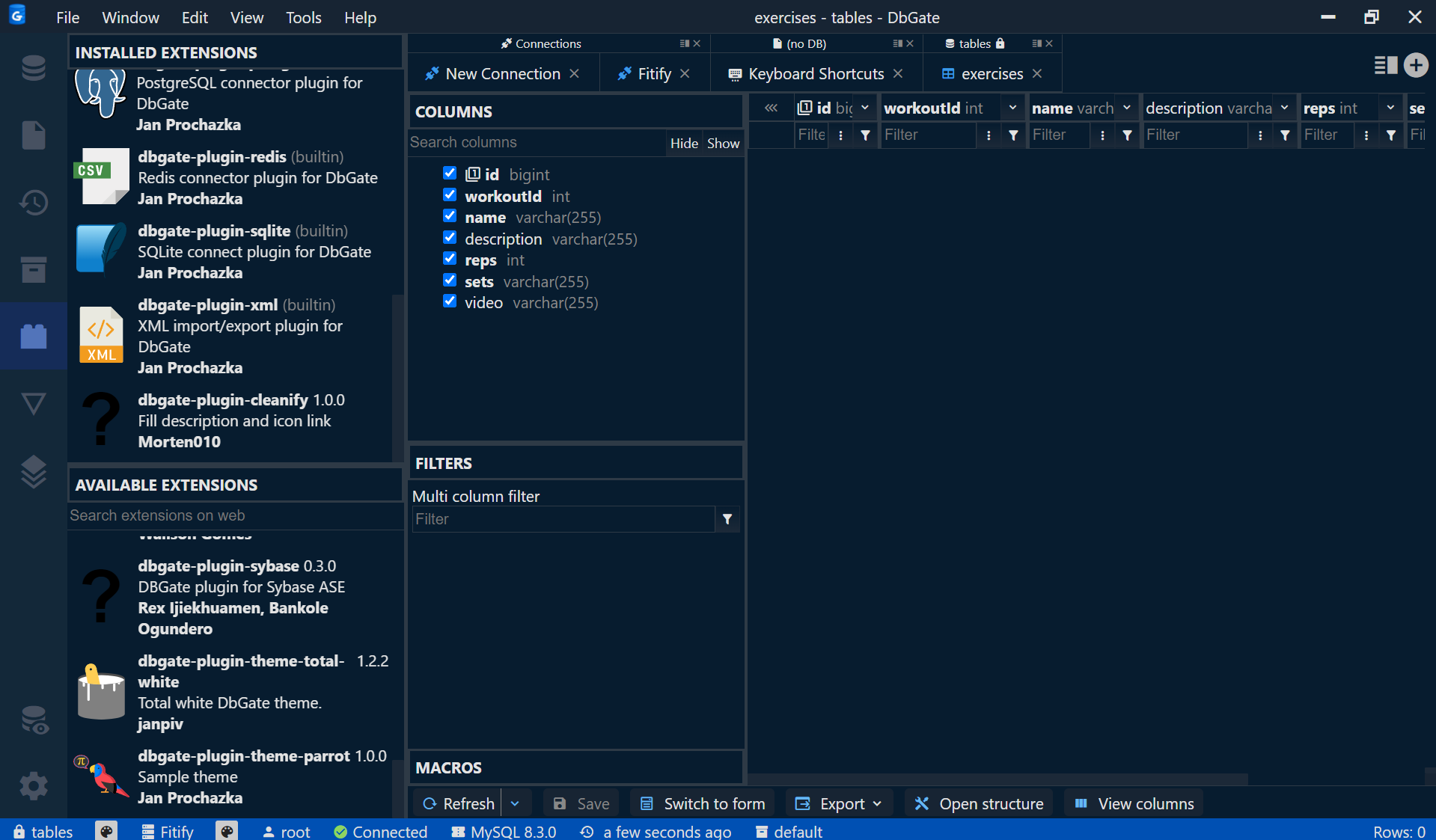1436x840 pixels.
Task: Click the Show columns button
Action: (x=723, y=143)
